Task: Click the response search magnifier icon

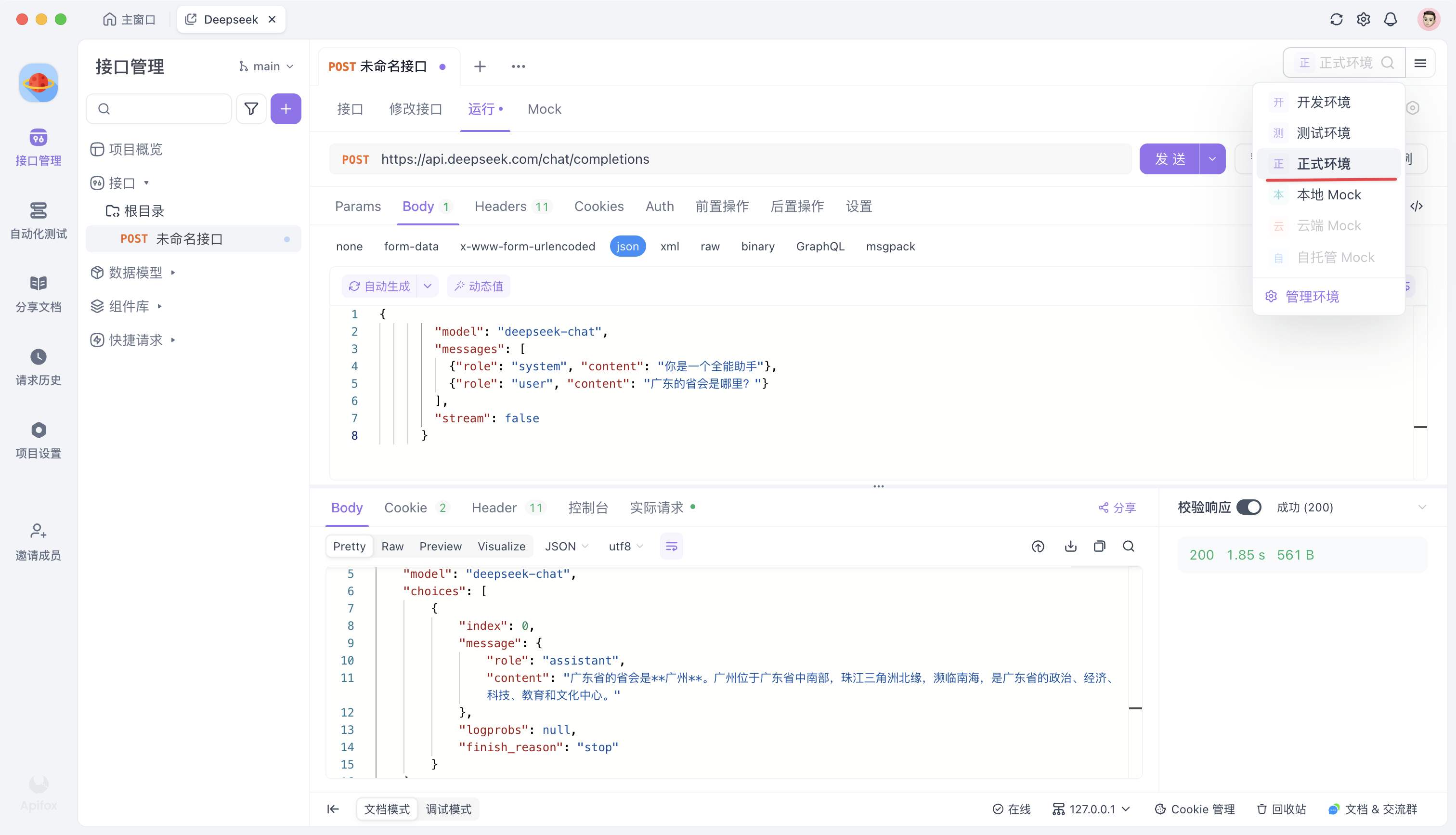Action: pos(1128,546)
